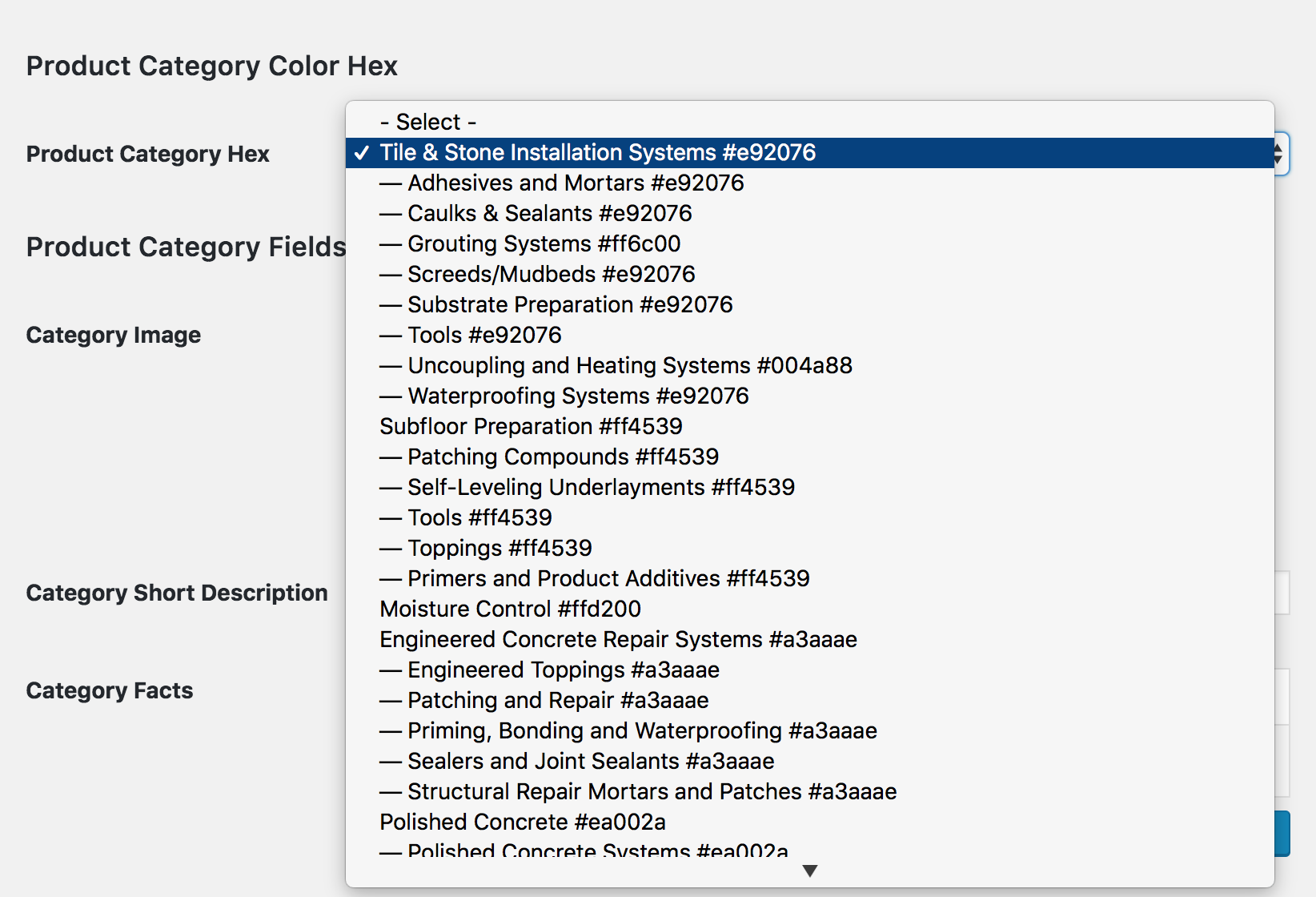
Task: Pick Substrate Preparation #e92076 option
Action: (x=809, y=304)
